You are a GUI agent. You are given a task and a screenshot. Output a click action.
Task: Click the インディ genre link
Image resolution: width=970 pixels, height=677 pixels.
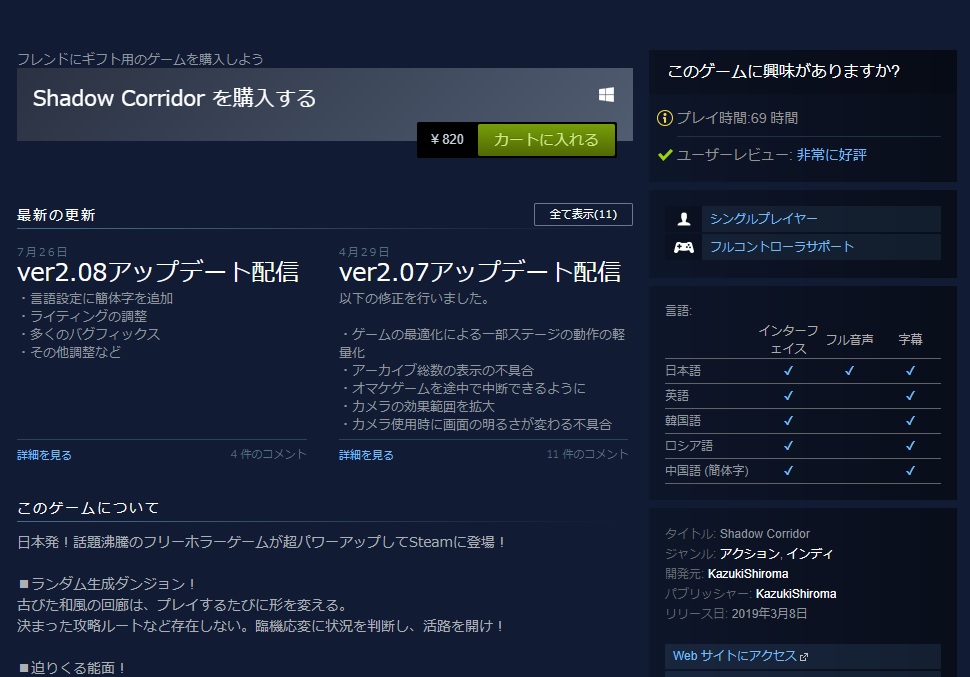(809, 554)
